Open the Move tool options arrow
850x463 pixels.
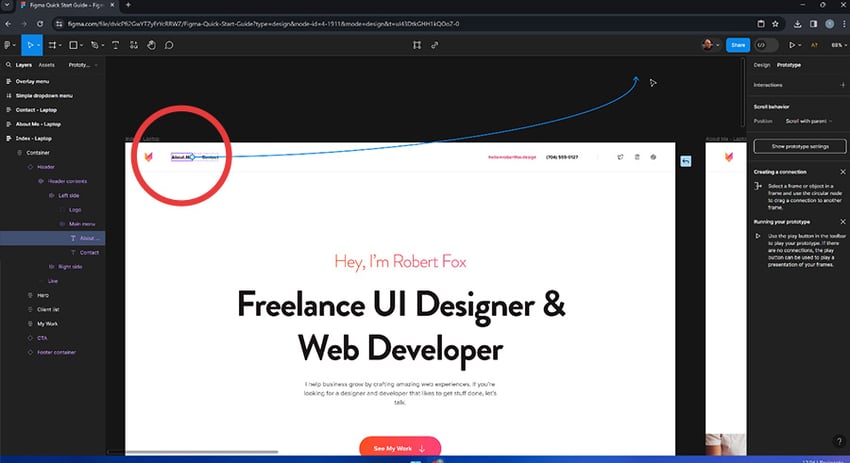click(38, 46)
